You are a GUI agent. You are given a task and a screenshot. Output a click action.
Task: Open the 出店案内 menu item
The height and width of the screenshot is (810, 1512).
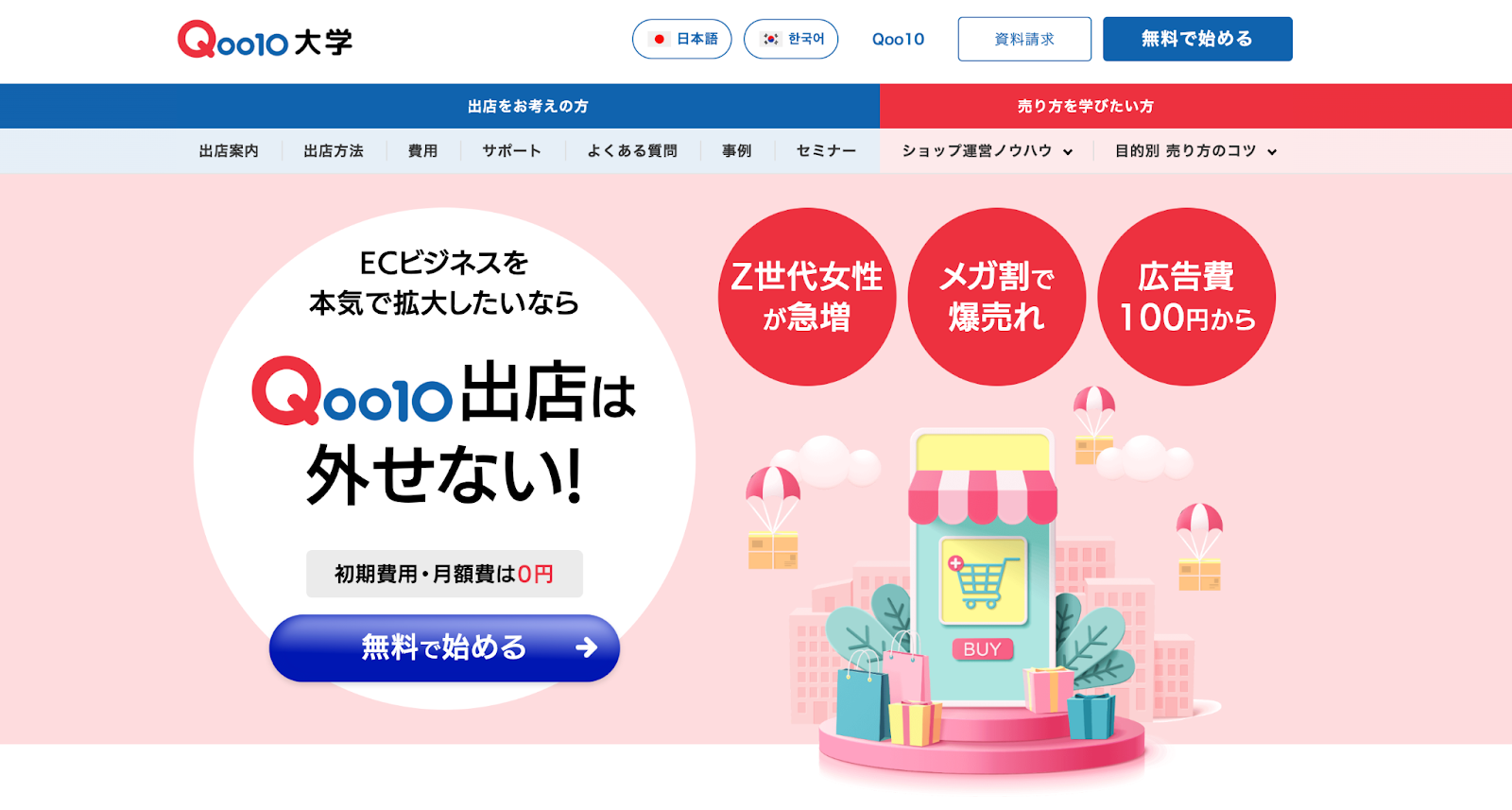click(x=229, y=151)
